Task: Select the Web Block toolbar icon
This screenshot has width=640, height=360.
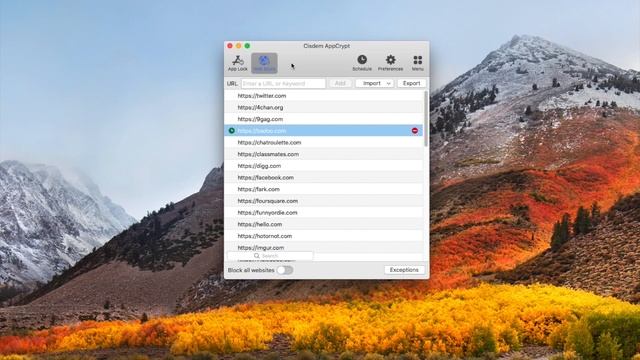Action: 264,63
